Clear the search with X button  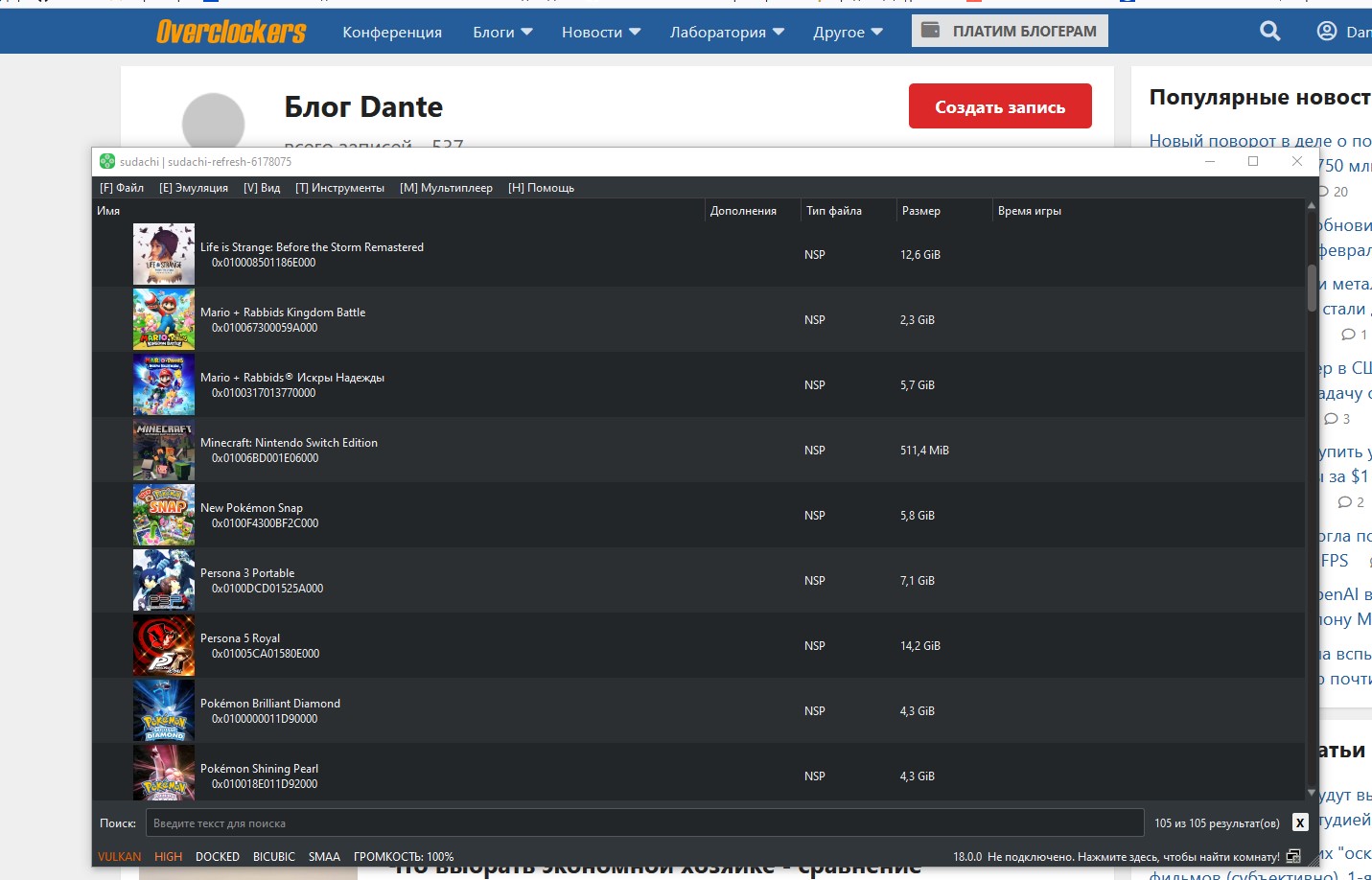click(x=1300, y=822)
